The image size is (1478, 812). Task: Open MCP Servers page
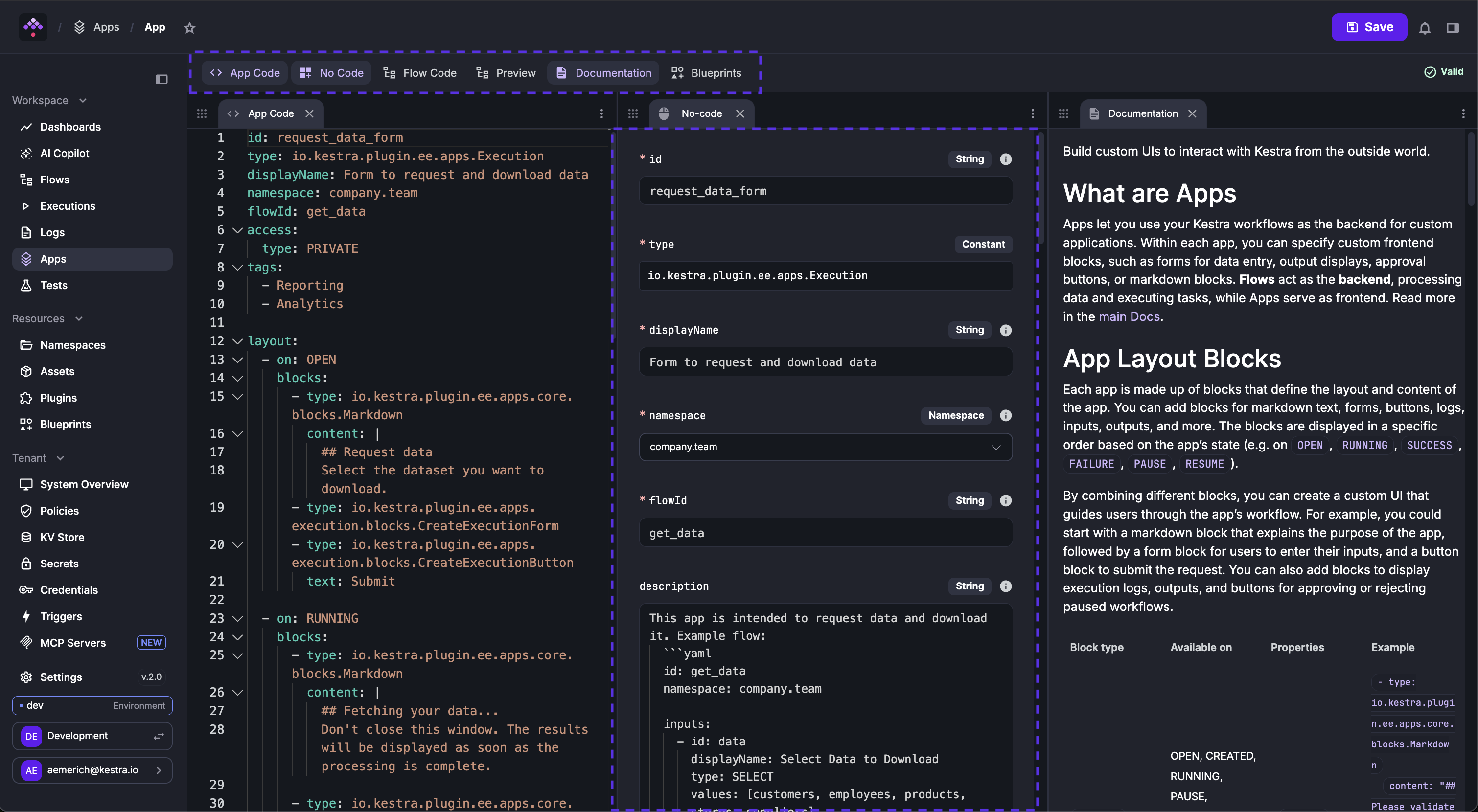click(92, 642)
